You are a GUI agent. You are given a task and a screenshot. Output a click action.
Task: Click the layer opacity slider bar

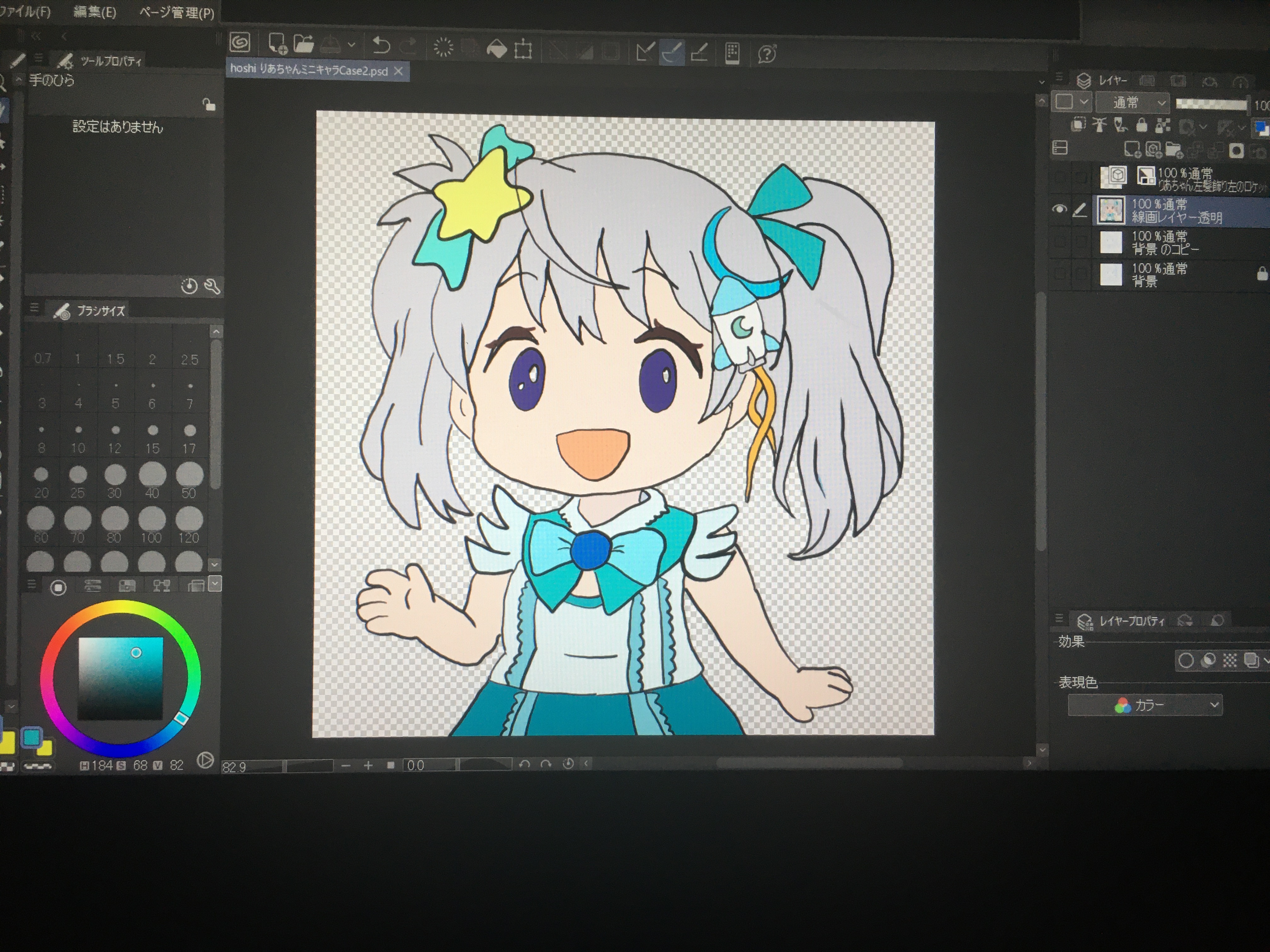(x=1211, y=104)
